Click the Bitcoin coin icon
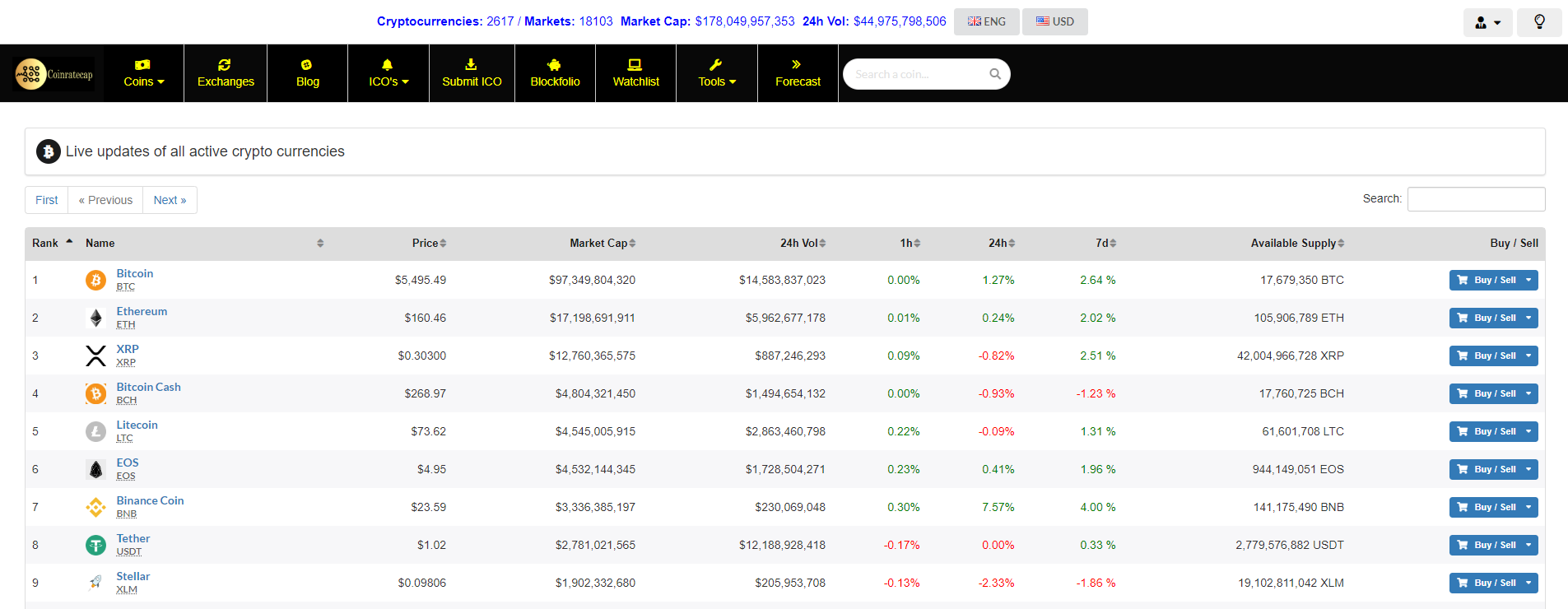Screen dimensions: 1568x609 96,281
